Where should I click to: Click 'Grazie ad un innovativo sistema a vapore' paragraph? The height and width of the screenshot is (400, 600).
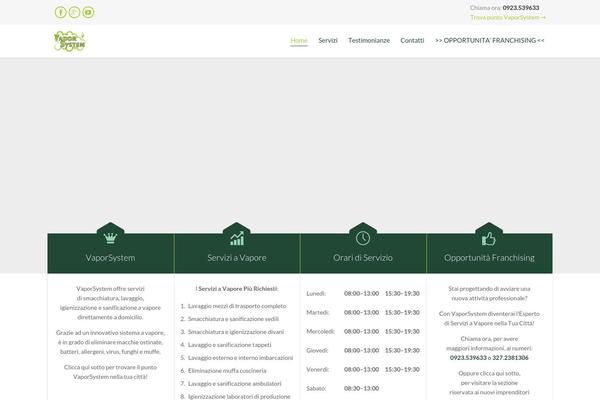click(x=110, y=342)
